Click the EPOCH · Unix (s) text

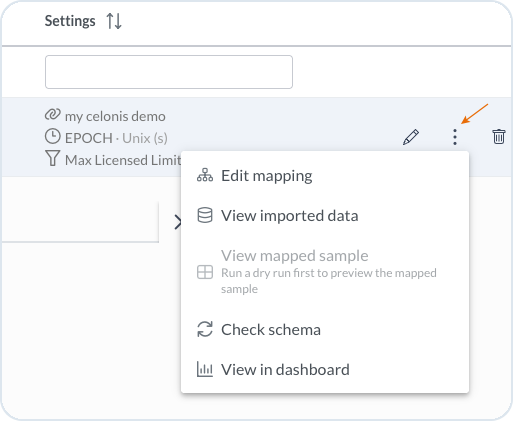116,138
